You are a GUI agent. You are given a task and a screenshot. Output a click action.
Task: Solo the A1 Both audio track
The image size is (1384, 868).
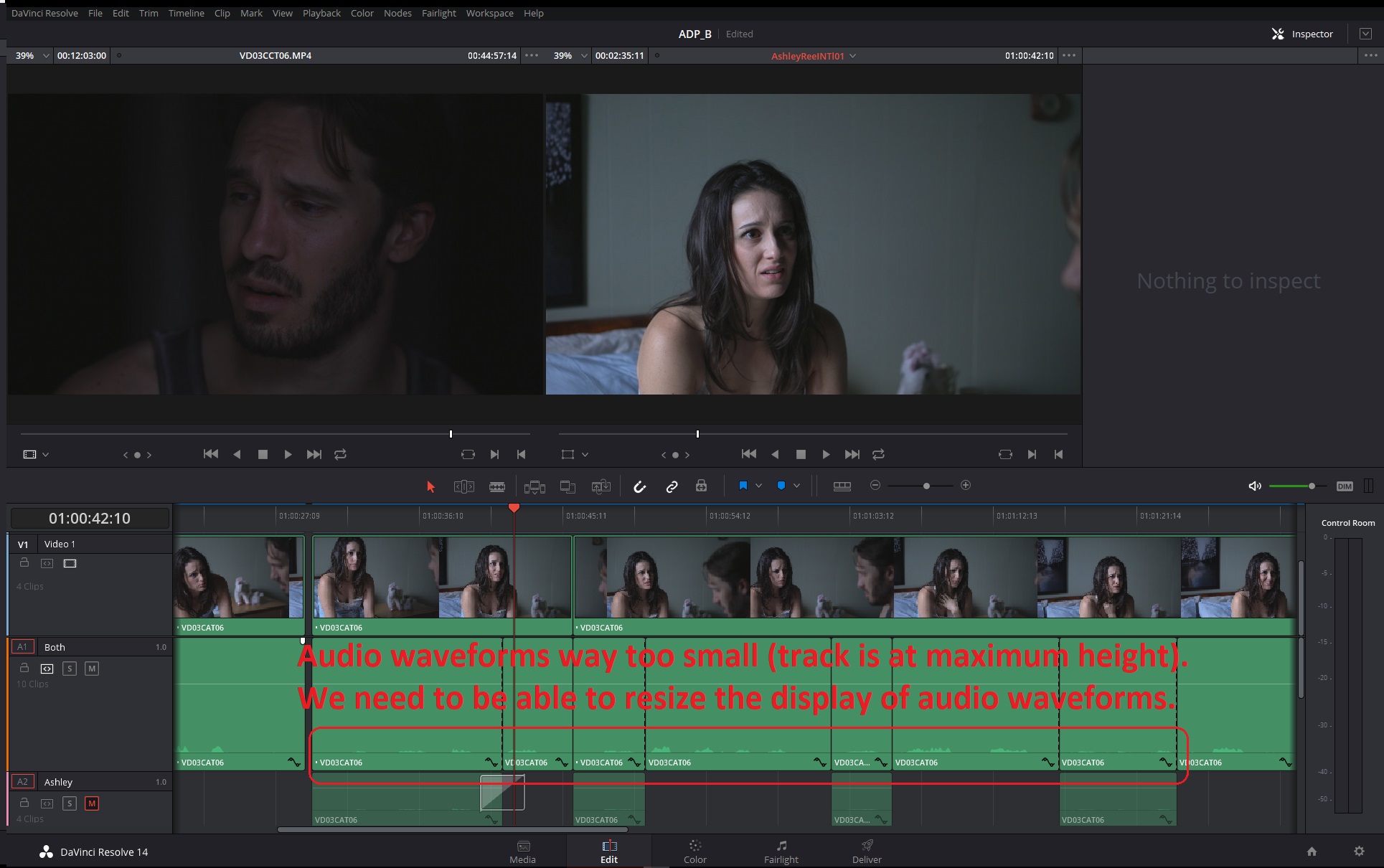tap(70, 669)
